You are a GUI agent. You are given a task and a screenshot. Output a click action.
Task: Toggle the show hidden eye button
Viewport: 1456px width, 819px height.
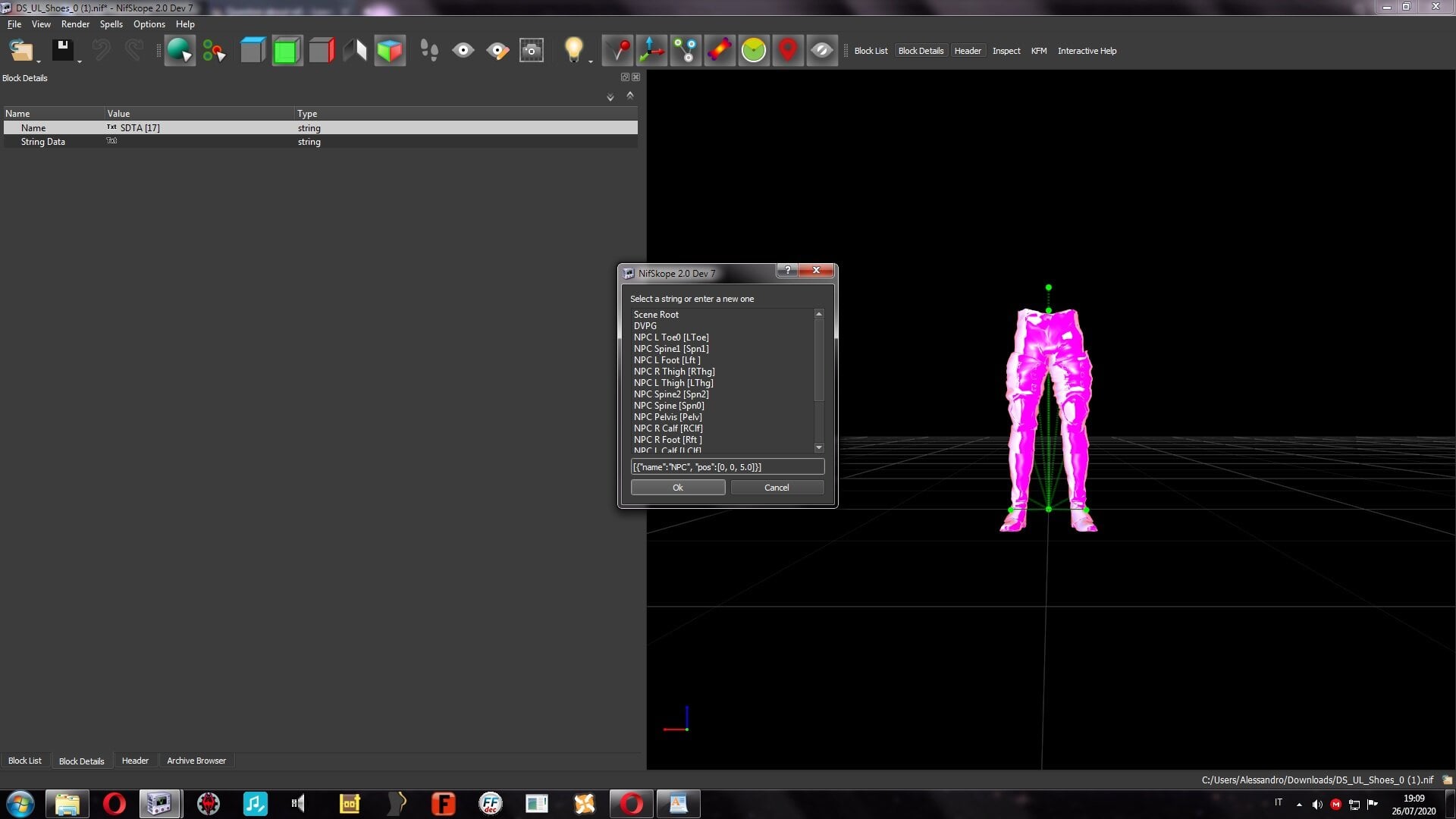coord(822,51)
